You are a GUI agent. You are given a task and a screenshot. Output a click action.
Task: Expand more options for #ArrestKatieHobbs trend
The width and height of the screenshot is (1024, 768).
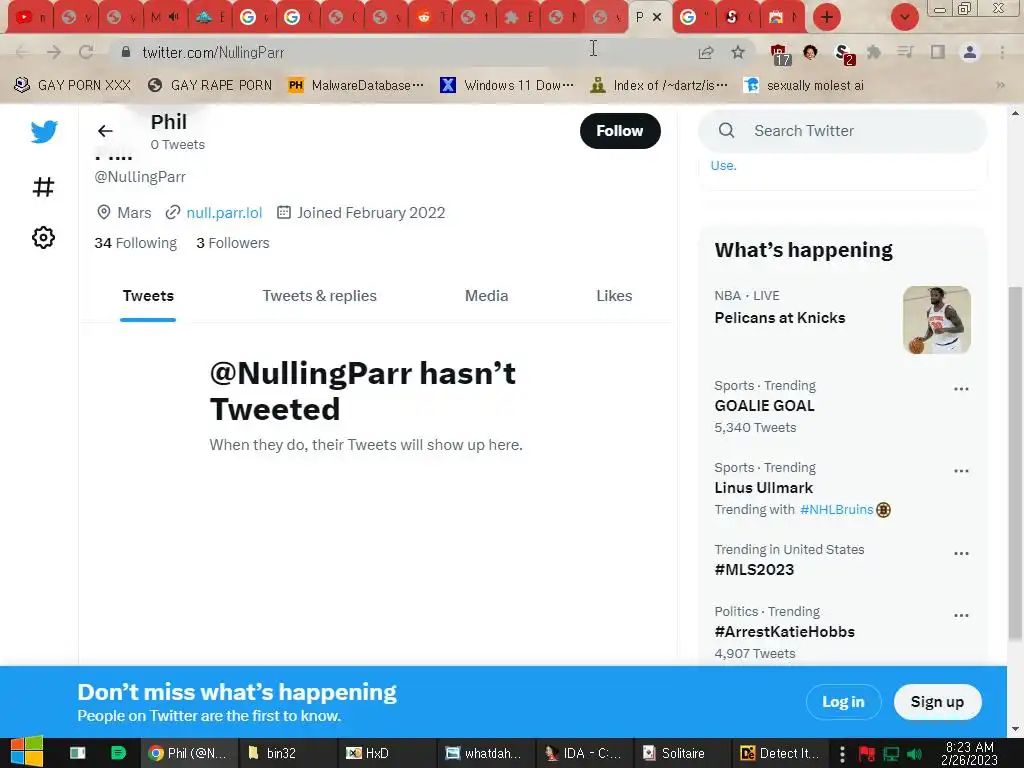pos(961,615)
